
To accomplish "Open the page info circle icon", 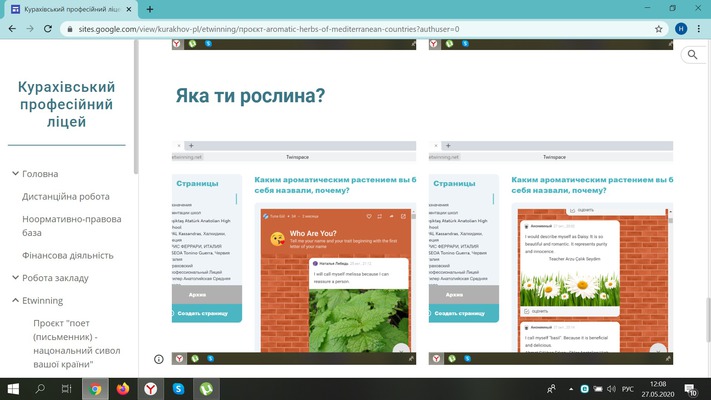I will click(158, 358).
